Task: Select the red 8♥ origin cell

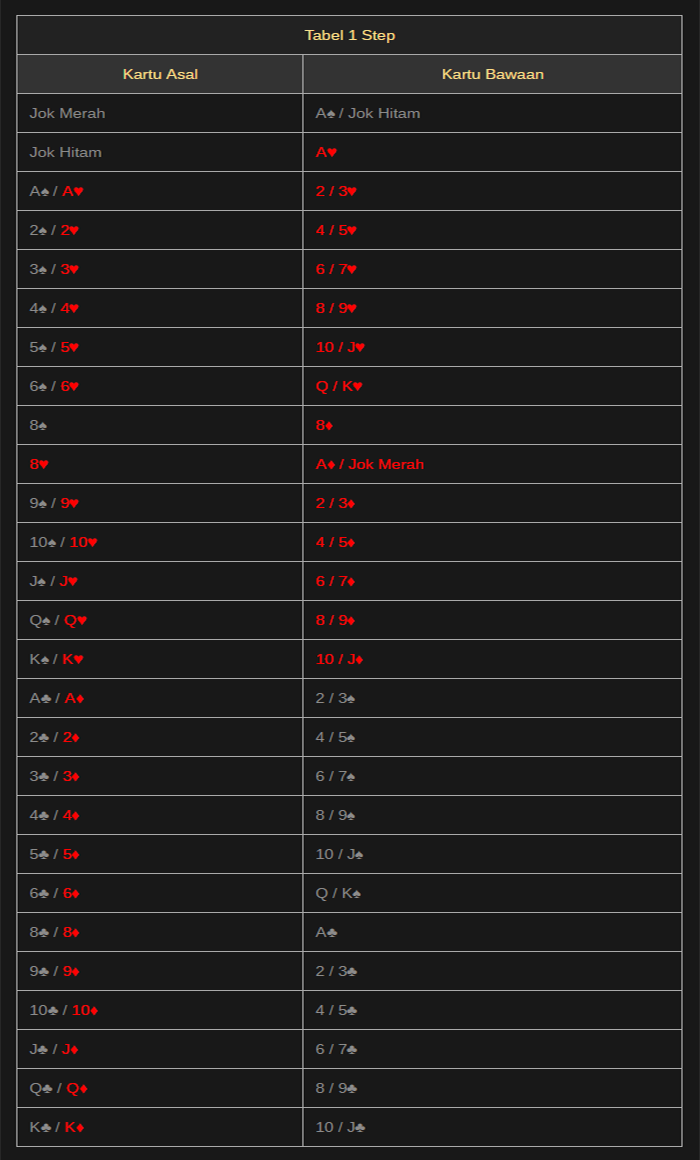Action: coord(160,464)
